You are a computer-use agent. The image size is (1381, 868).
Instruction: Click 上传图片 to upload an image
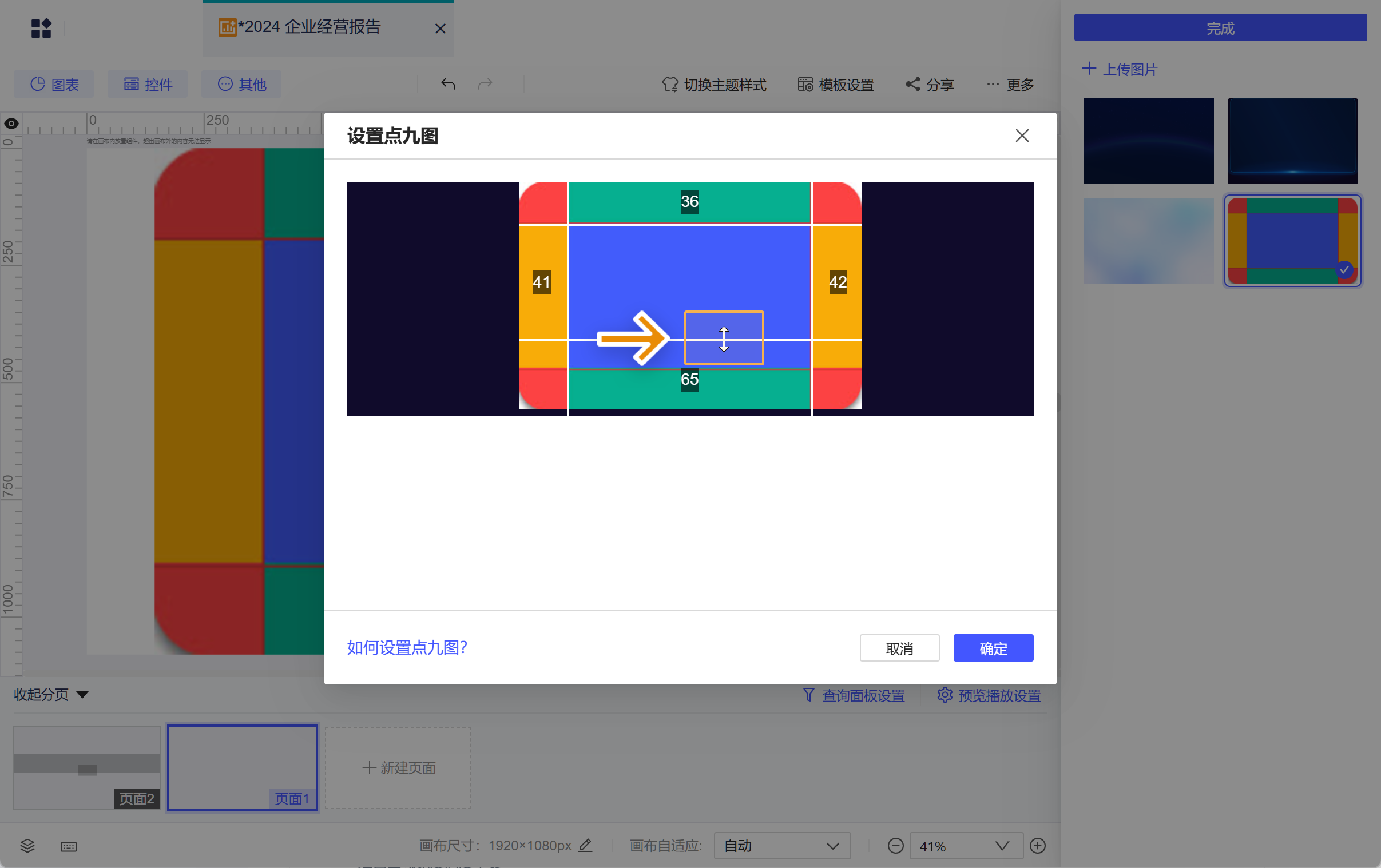(x=1120, y=69)
